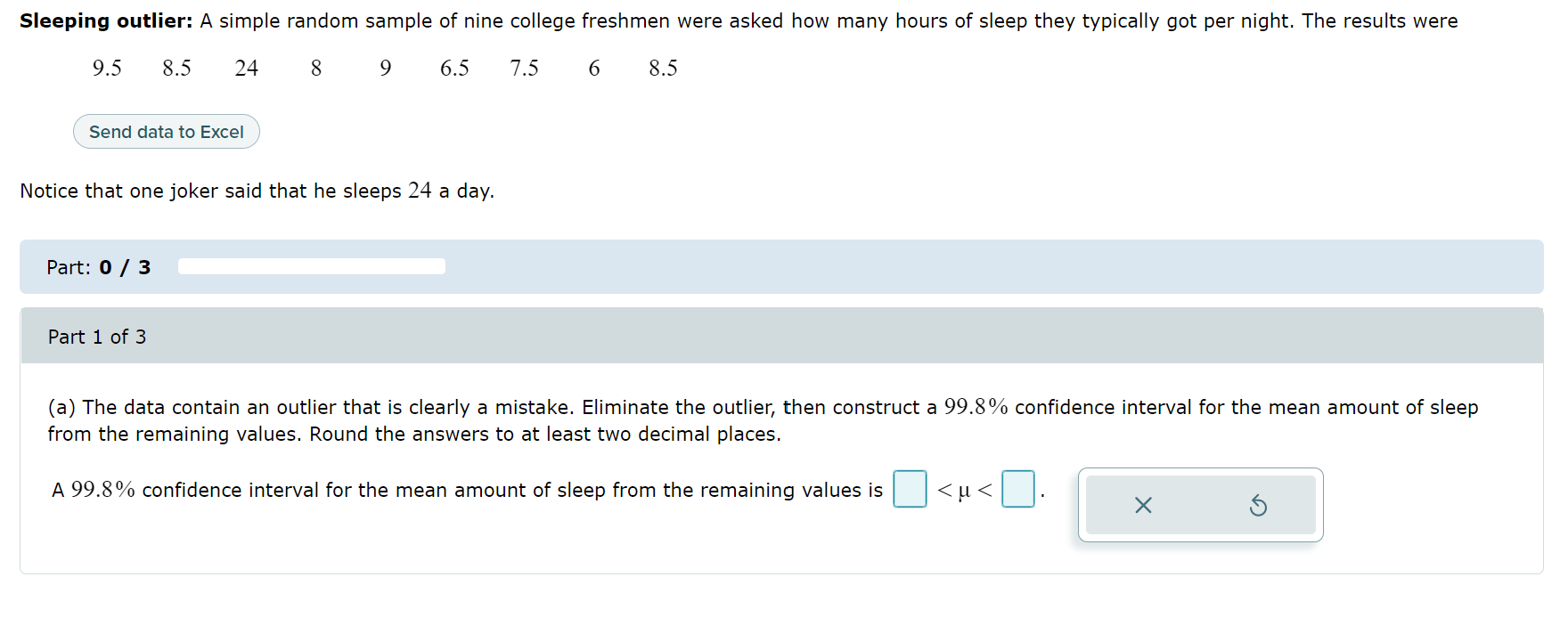Click the Send data to Excel button

coord(166,131)
